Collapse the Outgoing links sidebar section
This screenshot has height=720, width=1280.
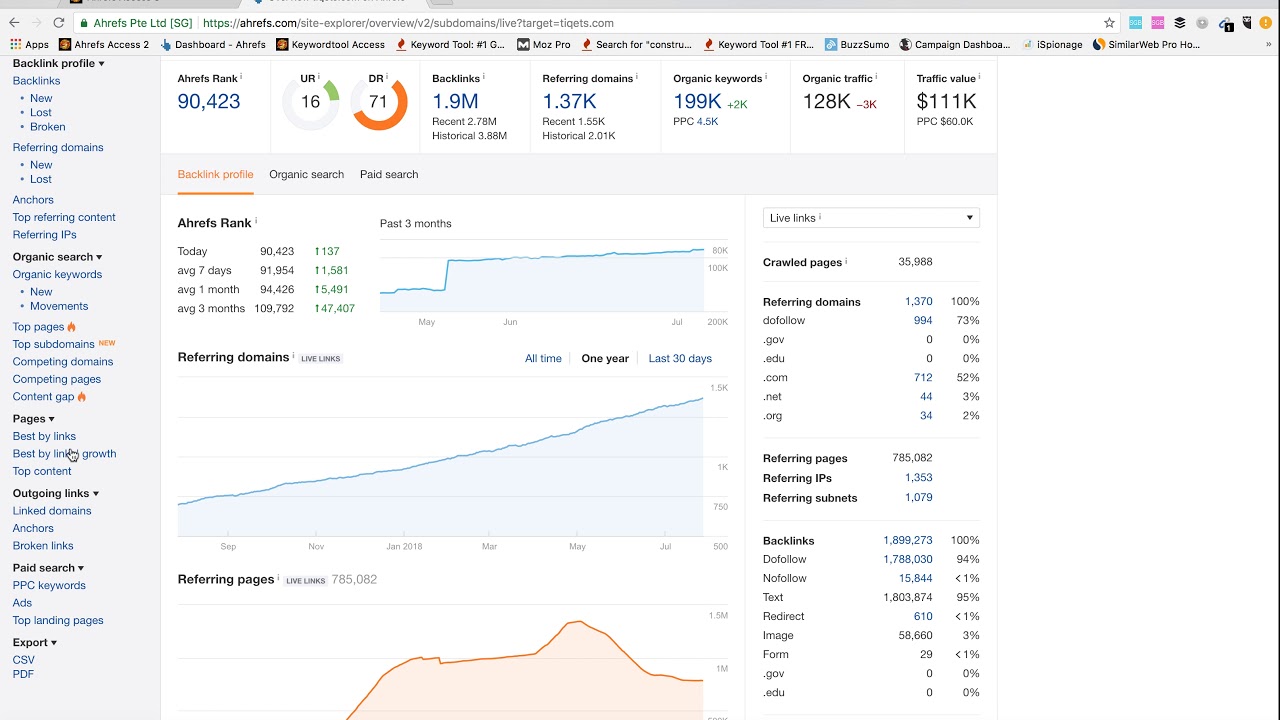pos(55,493)
